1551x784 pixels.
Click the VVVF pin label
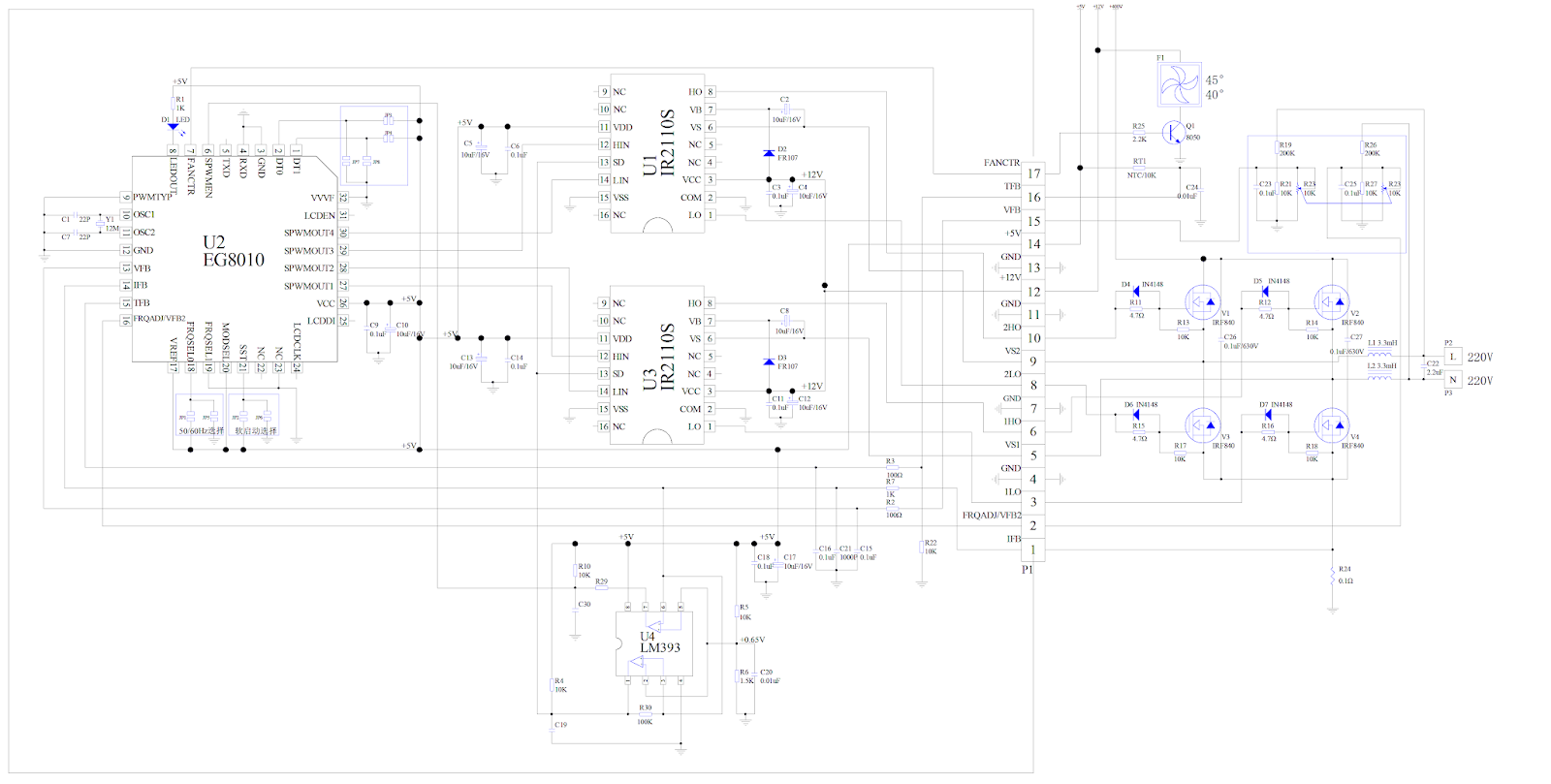tap(323, 198)
